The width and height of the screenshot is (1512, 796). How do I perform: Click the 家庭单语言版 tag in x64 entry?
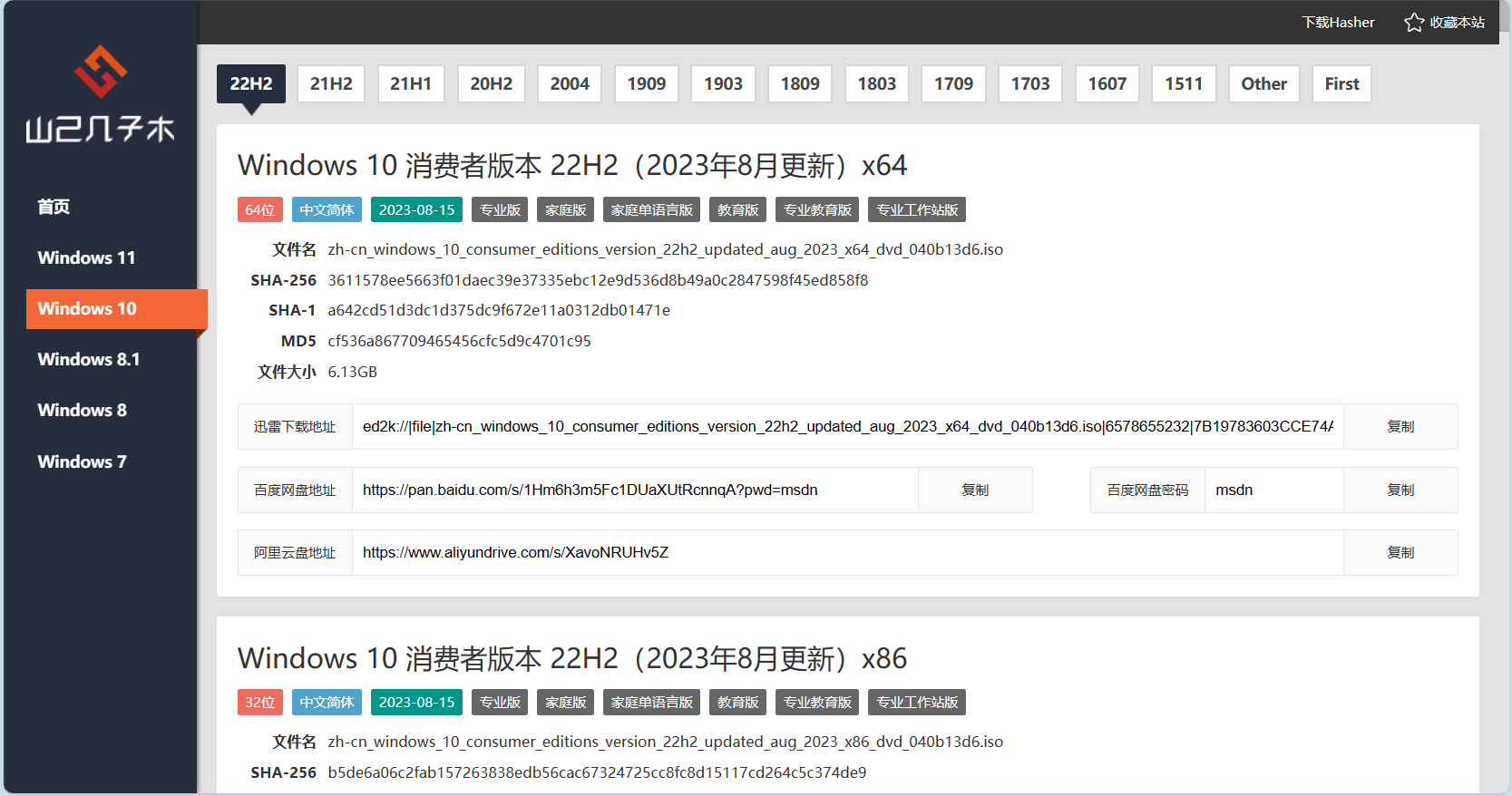click(x=651, y=209)
